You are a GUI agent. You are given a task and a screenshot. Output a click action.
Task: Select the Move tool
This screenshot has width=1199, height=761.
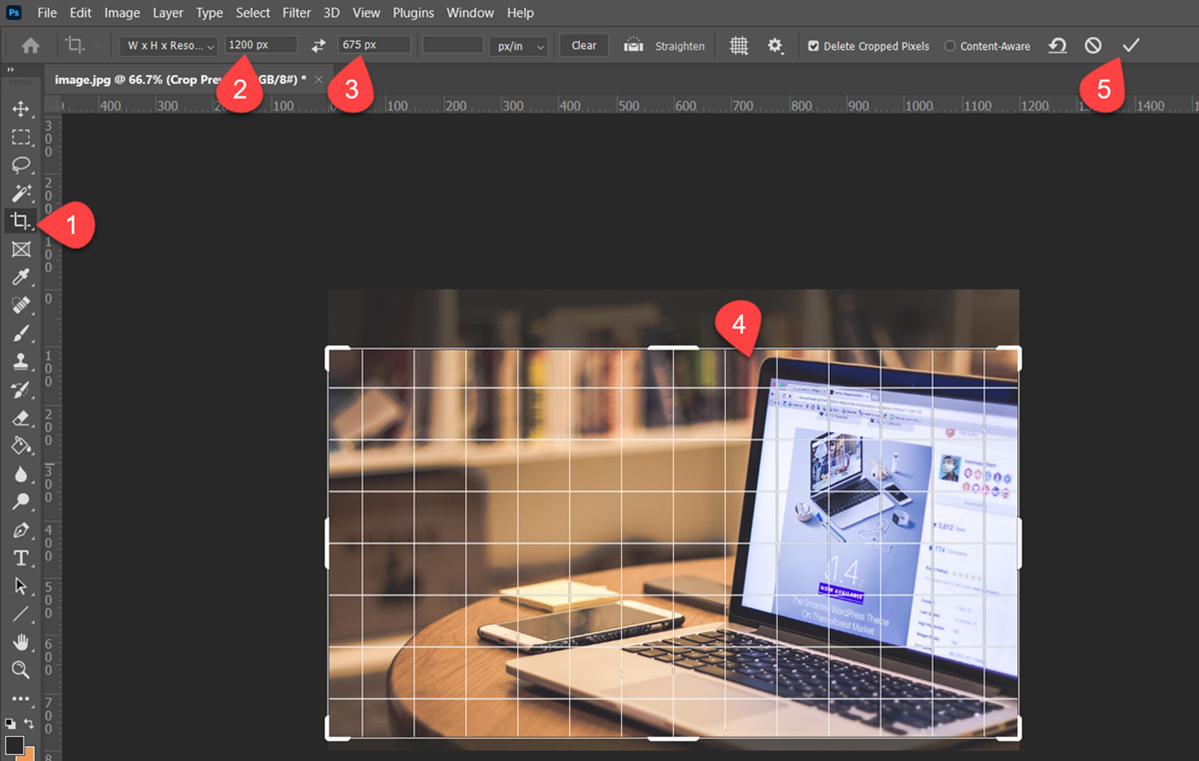point(20,109)
